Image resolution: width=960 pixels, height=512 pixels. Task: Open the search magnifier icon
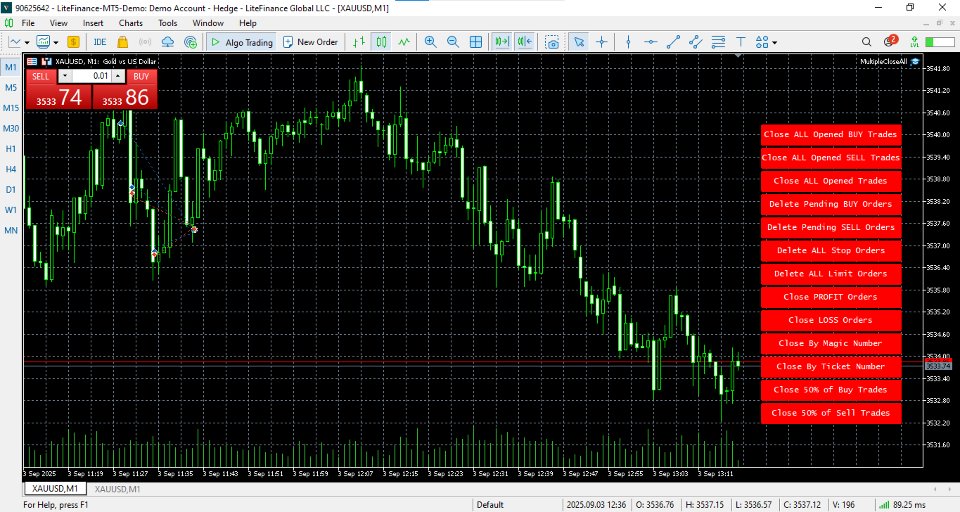click(866, 42)
